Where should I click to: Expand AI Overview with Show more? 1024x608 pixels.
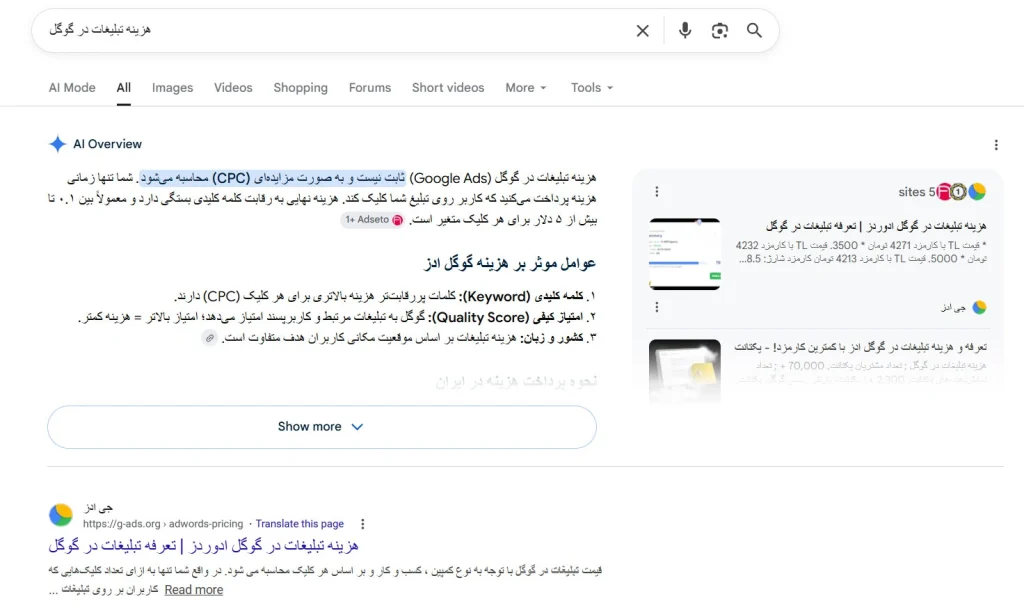(321, 426)
